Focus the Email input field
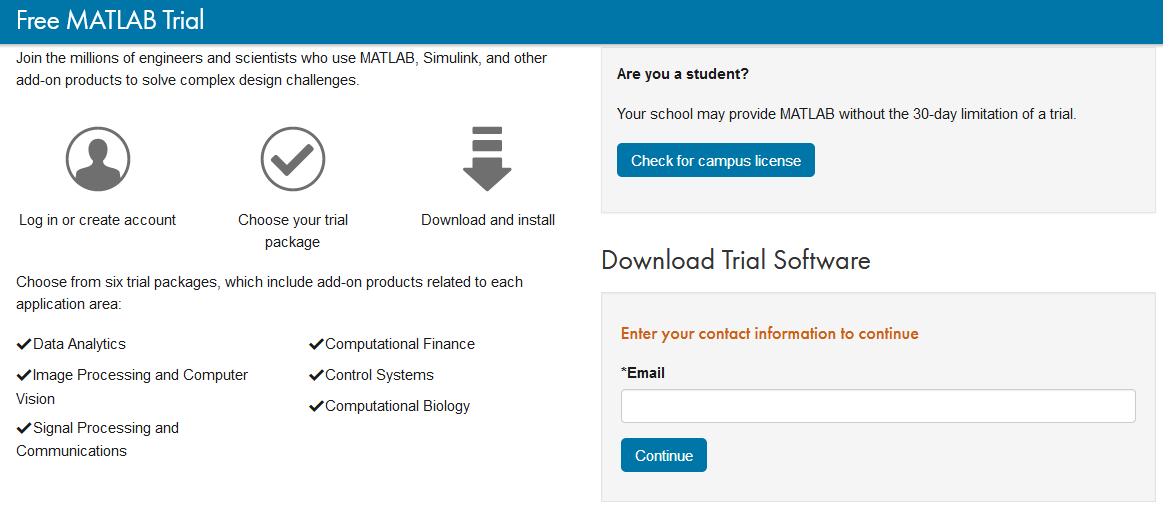 point(877,406)
